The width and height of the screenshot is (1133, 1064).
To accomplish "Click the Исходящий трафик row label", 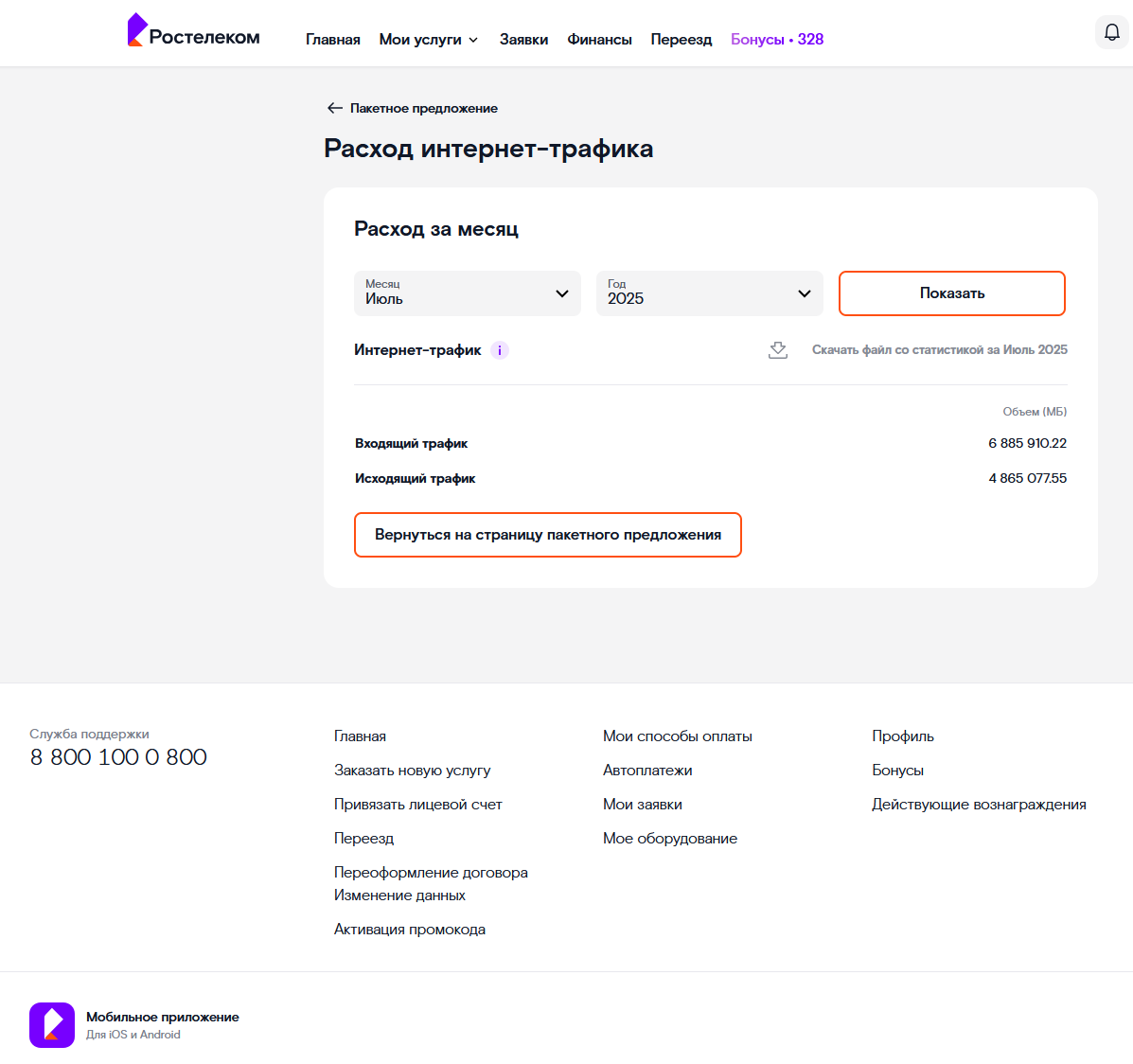I will tap(415, 478).
